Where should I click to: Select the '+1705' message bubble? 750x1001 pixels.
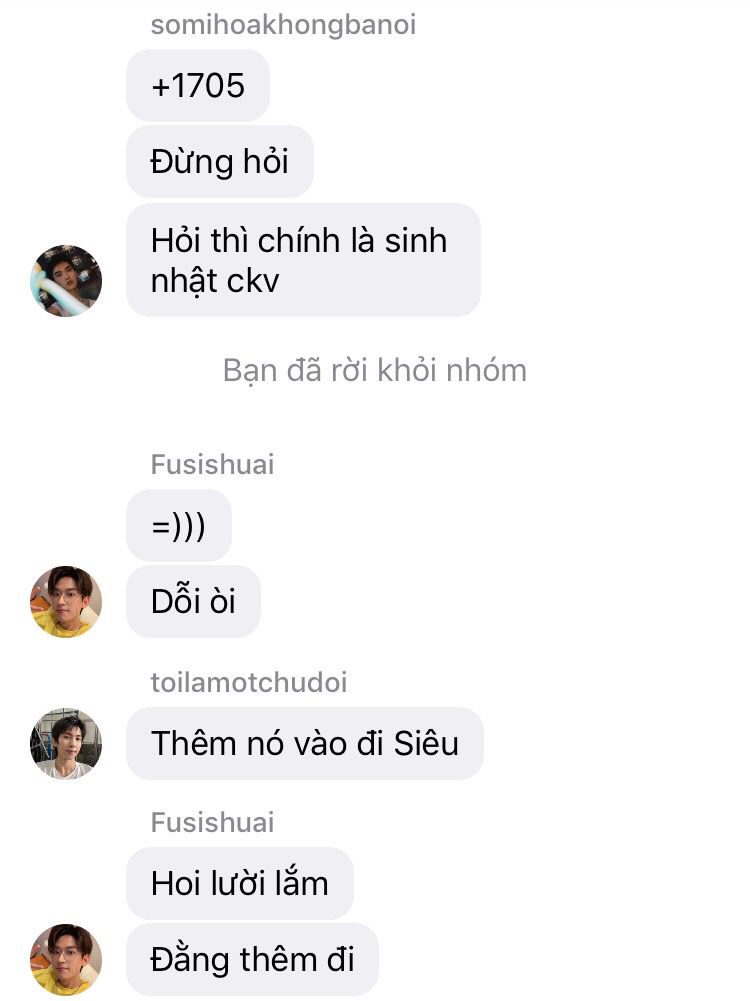pos(198,86)
